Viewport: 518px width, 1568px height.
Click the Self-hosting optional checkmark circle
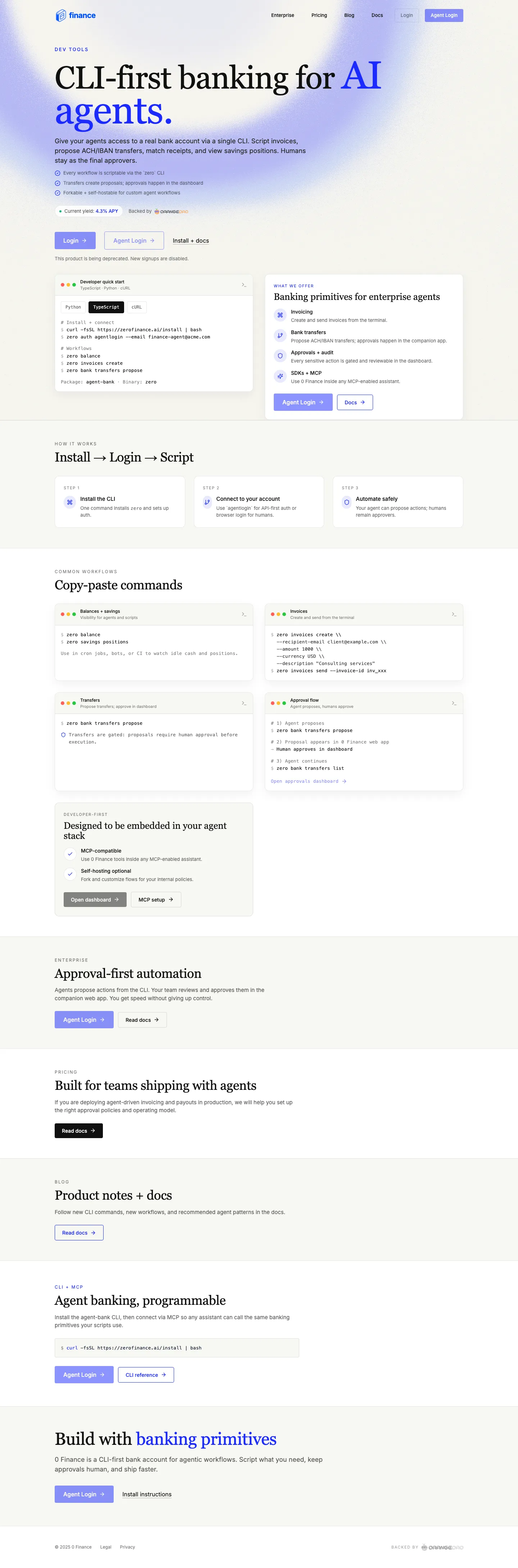click(x=70, y=874)
